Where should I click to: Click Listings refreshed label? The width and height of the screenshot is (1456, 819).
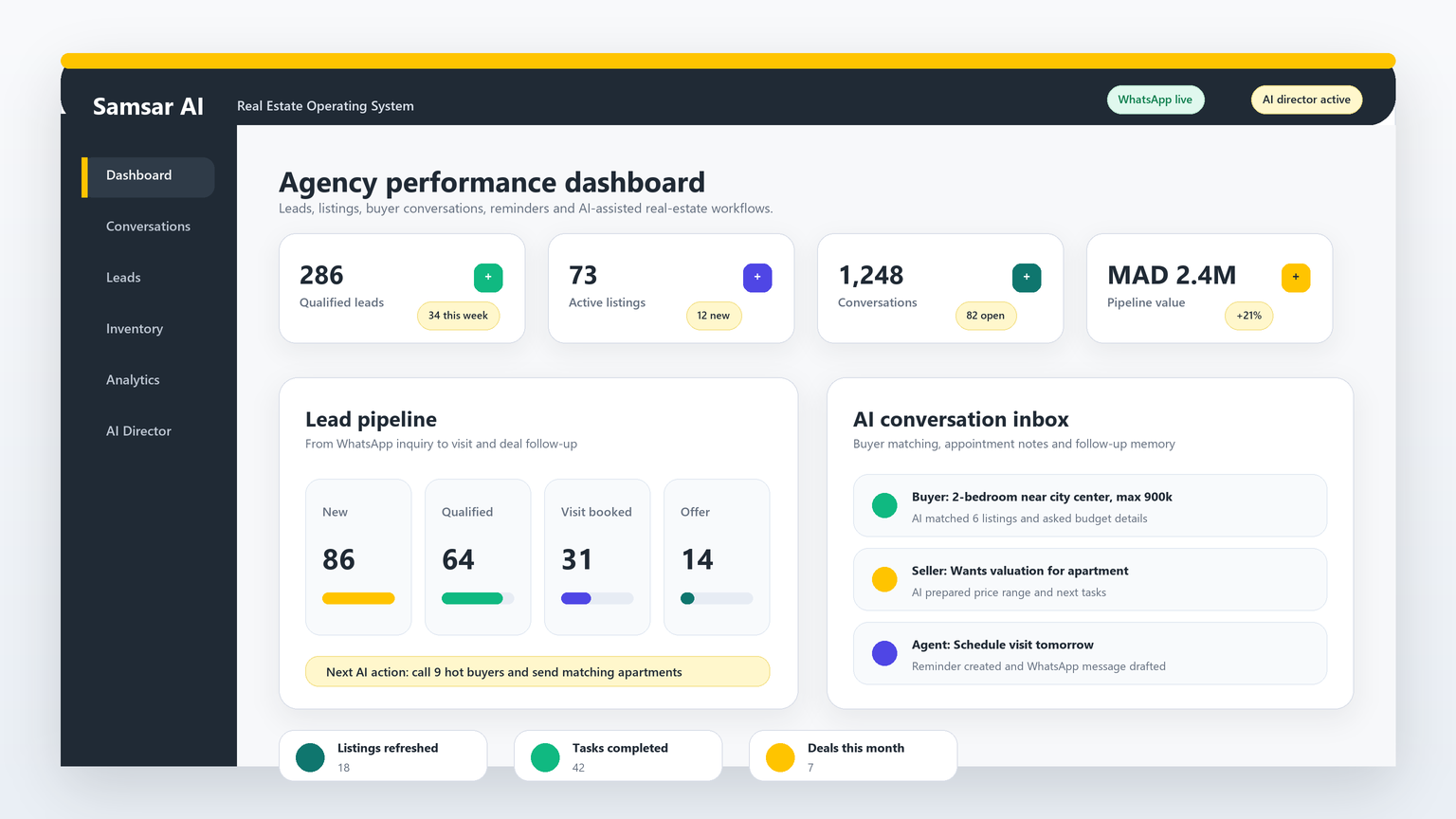pos(388,748)
